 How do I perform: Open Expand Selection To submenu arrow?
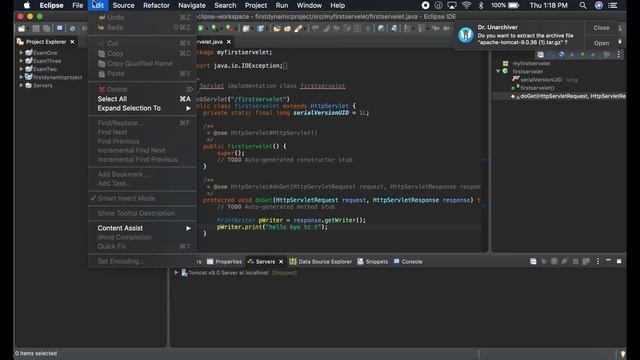pyautogui.click(x=188, y=109)
